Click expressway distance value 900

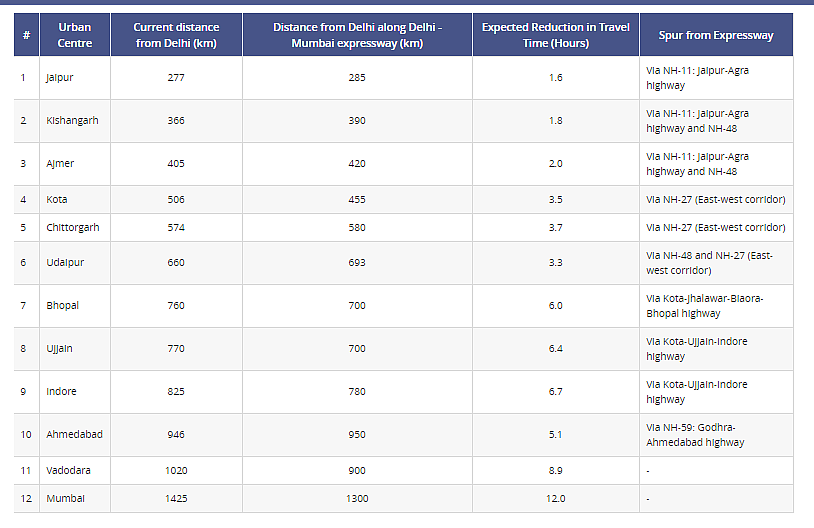pyautogui.click(x=357, y=470)
